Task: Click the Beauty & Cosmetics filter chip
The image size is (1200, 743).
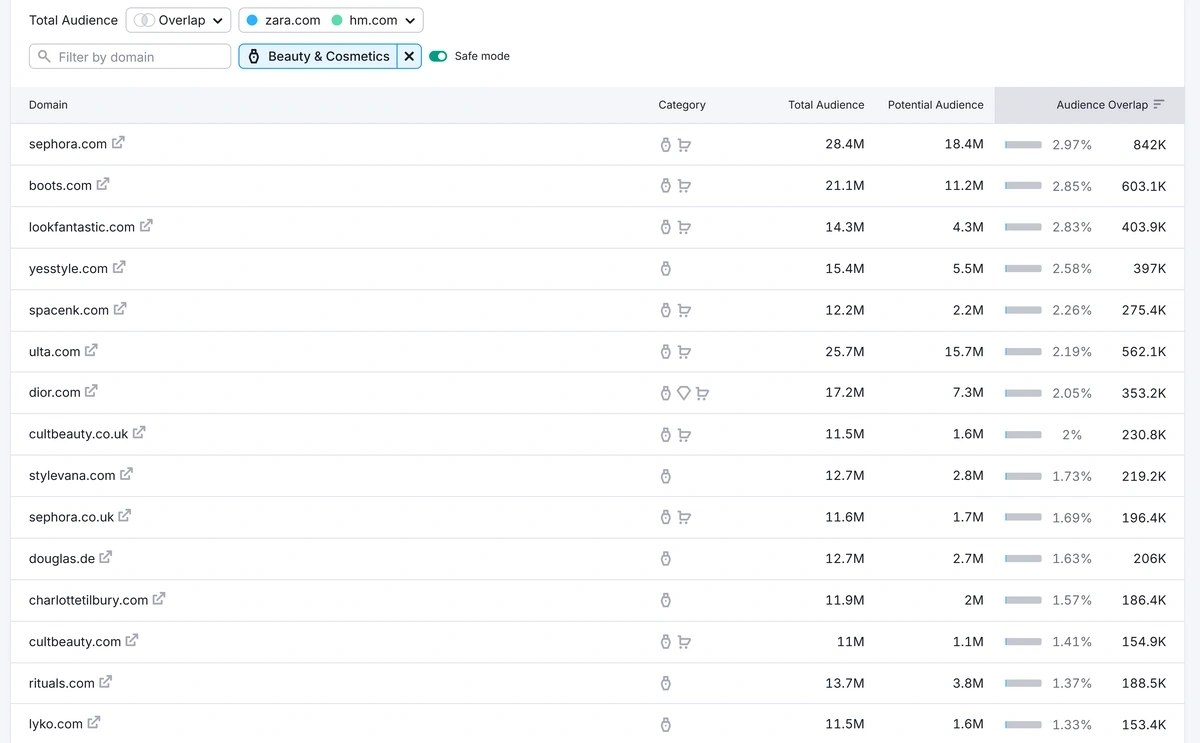Action: click(x=318, y=56)
